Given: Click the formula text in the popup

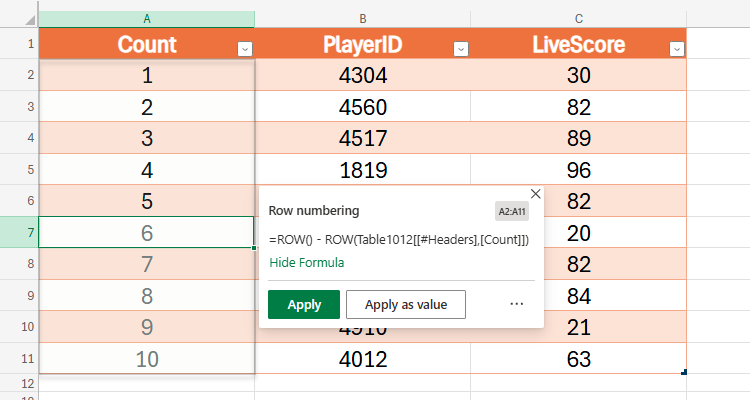Looking at the screenshot, I should 398,241.
